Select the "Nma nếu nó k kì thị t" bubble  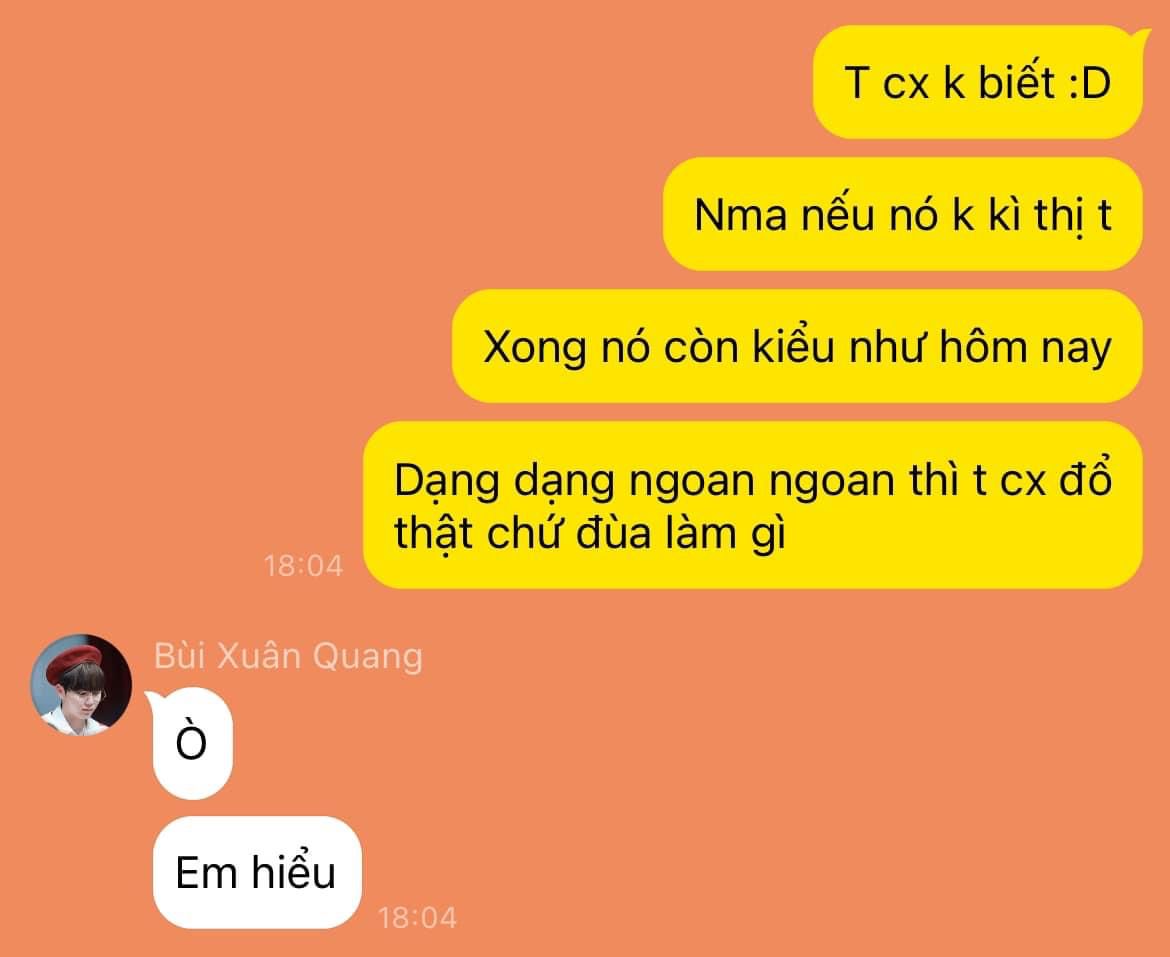(x=903, y=214)
